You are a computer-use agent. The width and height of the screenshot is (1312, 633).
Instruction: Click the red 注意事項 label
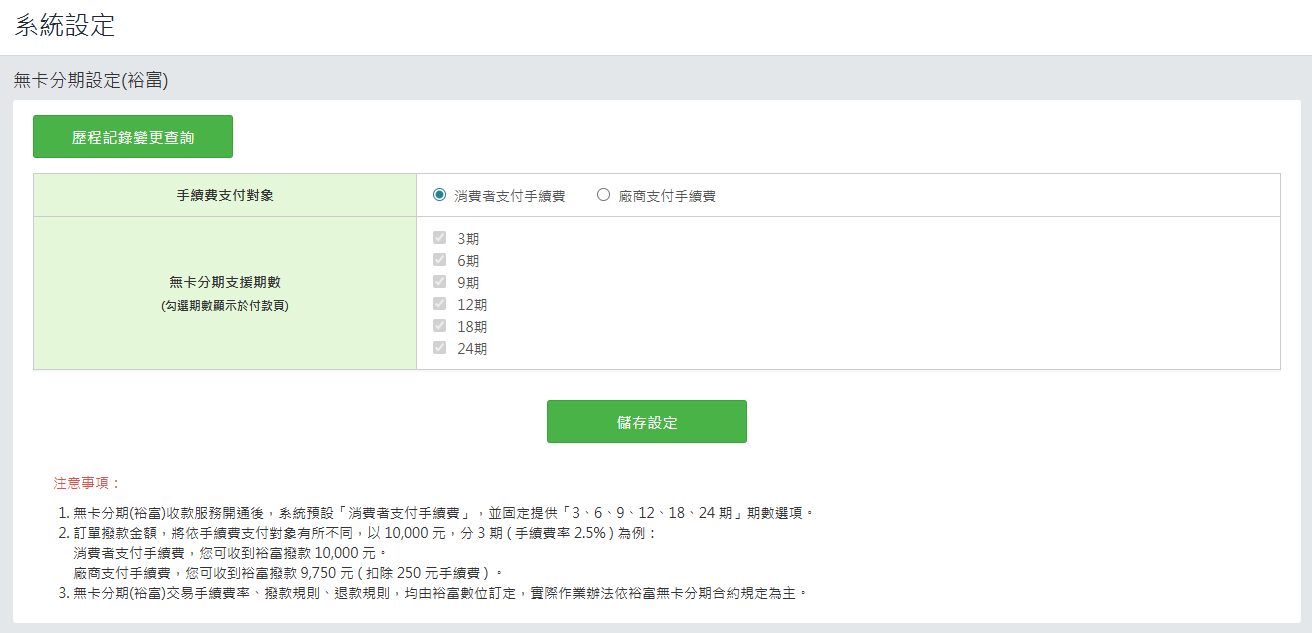(x=87, y=483)
